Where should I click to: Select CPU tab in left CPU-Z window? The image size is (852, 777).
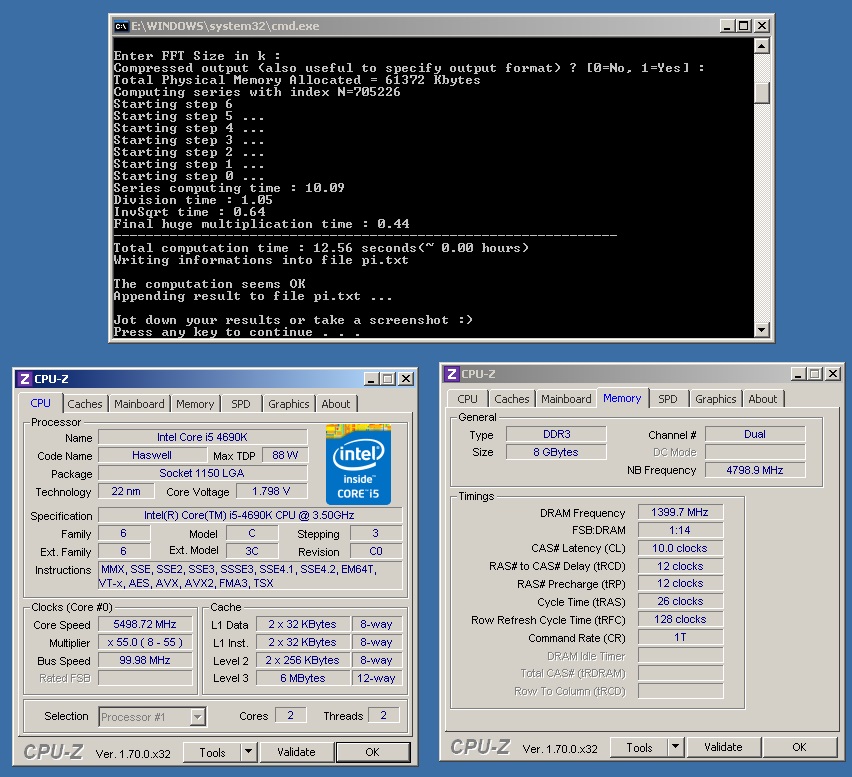click(40, 403)
